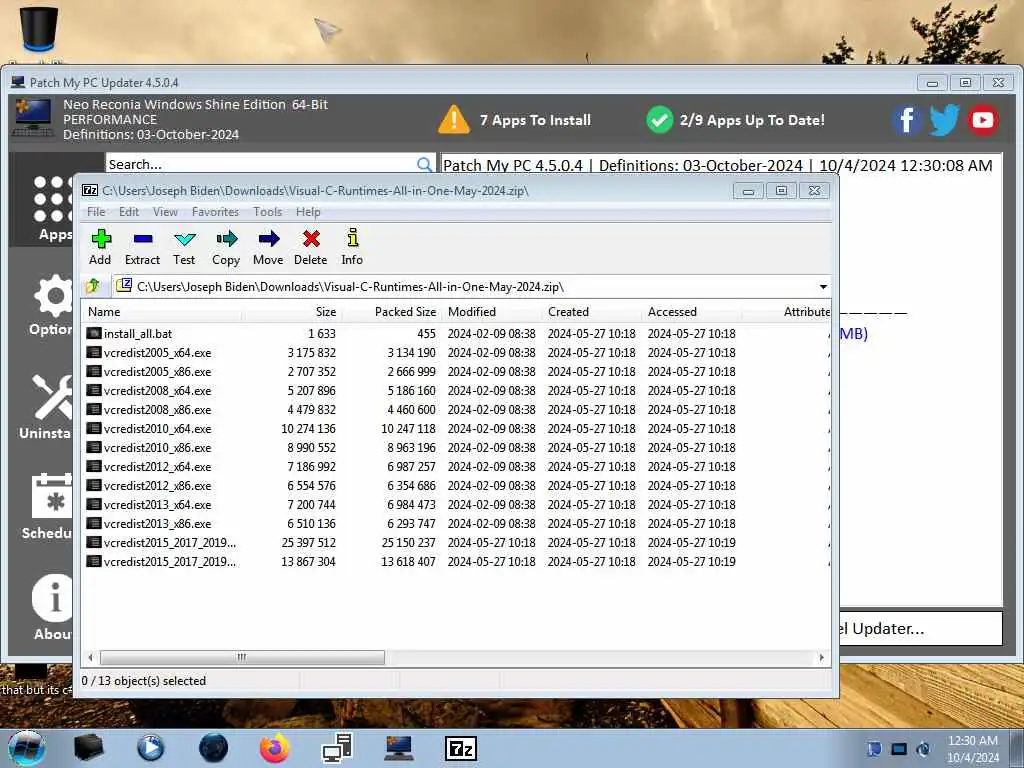The height and width of the screenshot is (768, 1024).
Task: Expand the 7-Zip address path dropdown
Action: (823, 287)
